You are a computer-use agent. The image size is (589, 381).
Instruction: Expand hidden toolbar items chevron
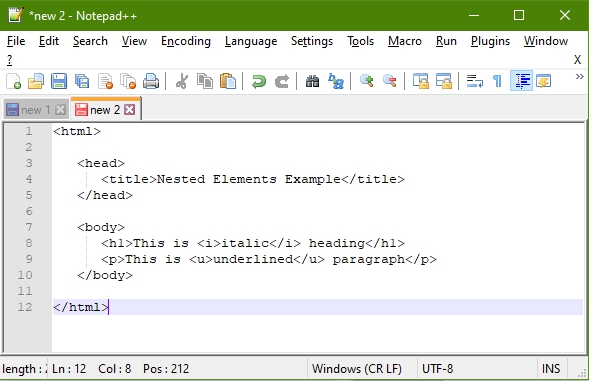(x=579, y=77)
